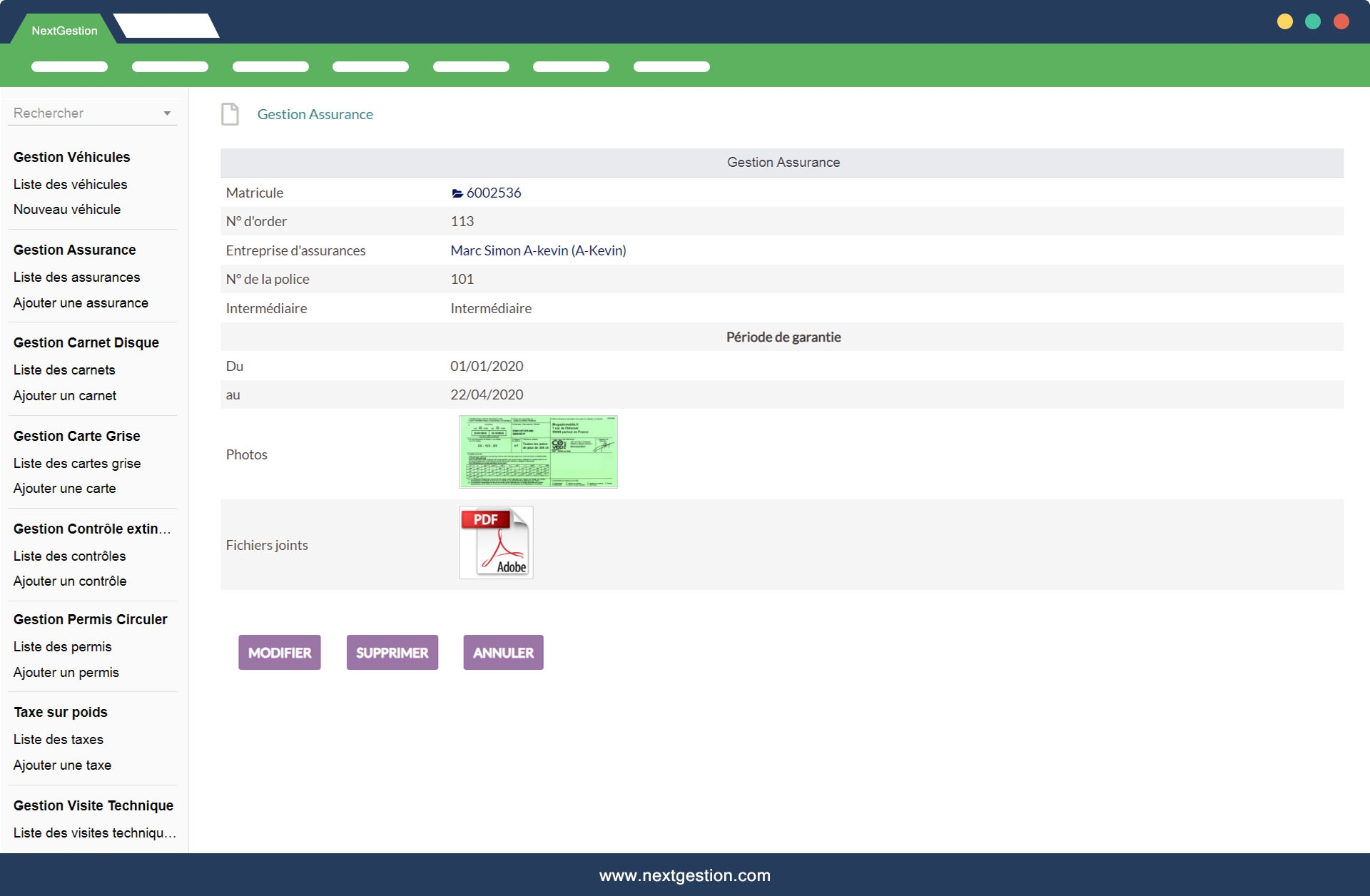
Task: Open Marc Simon A-kevin insurance company link
Action: (x=538, y=250)
